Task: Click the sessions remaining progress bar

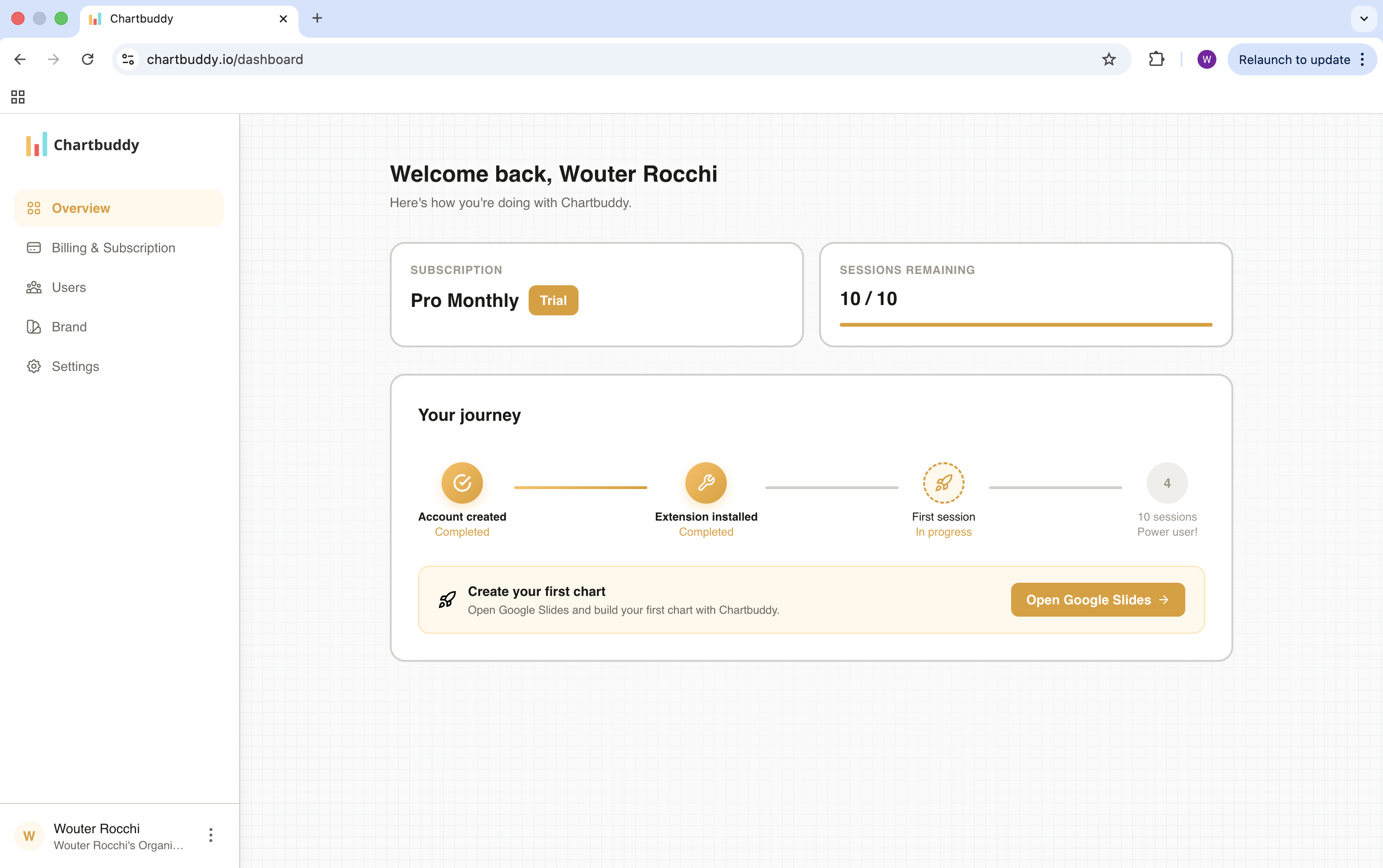Action: (1025, 324)
